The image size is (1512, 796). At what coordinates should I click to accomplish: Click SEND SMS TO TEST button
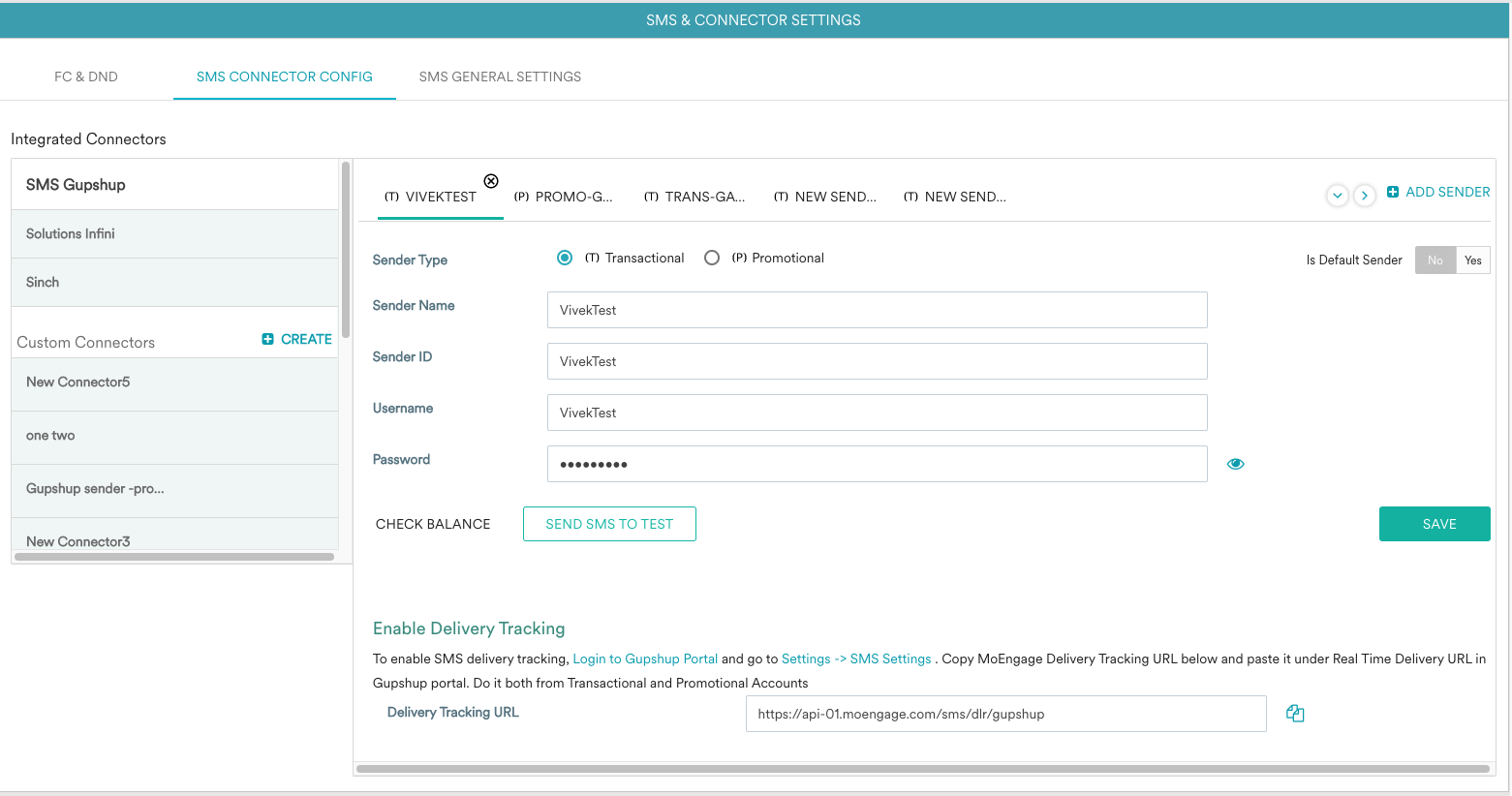pyautogui.click(x=609, y=524)
